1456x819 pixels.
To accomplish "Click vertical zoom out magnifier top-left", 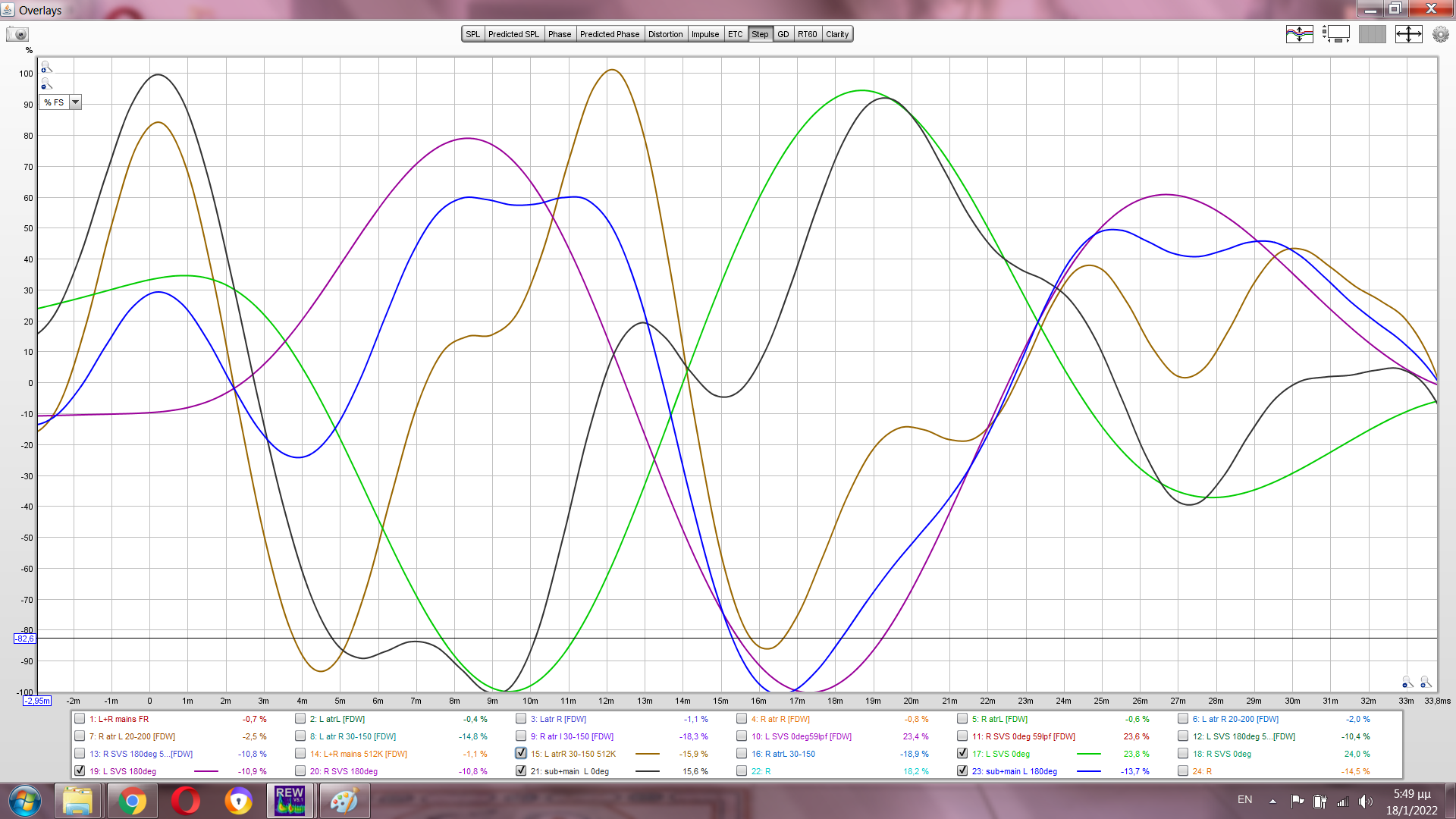I will [46, 84].
